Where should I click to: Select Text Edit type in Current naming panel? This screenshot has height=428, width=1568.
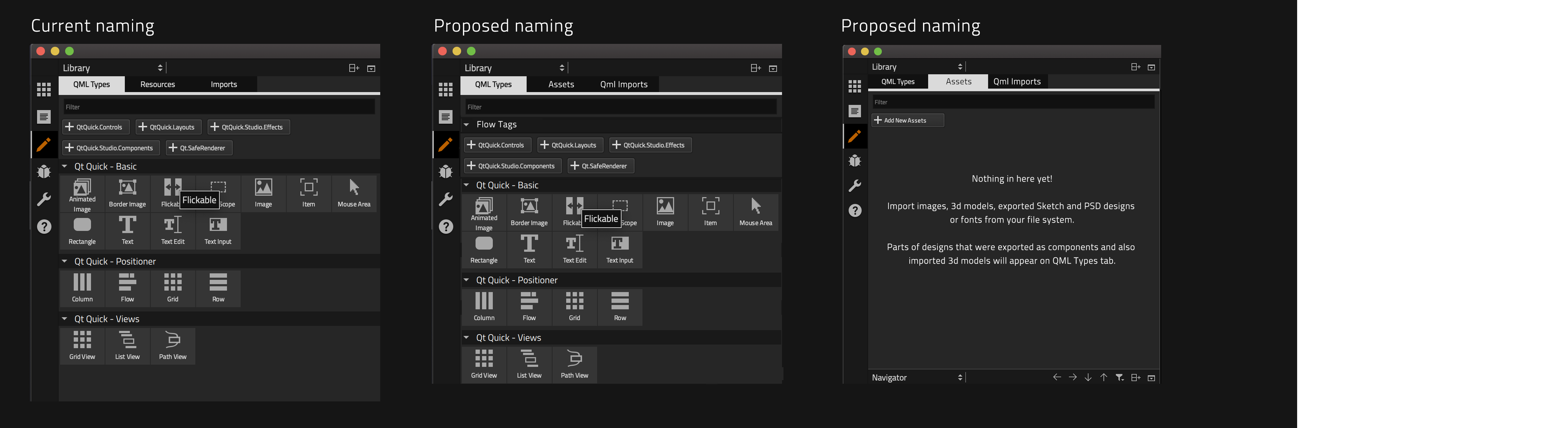[x=173, y=230]
